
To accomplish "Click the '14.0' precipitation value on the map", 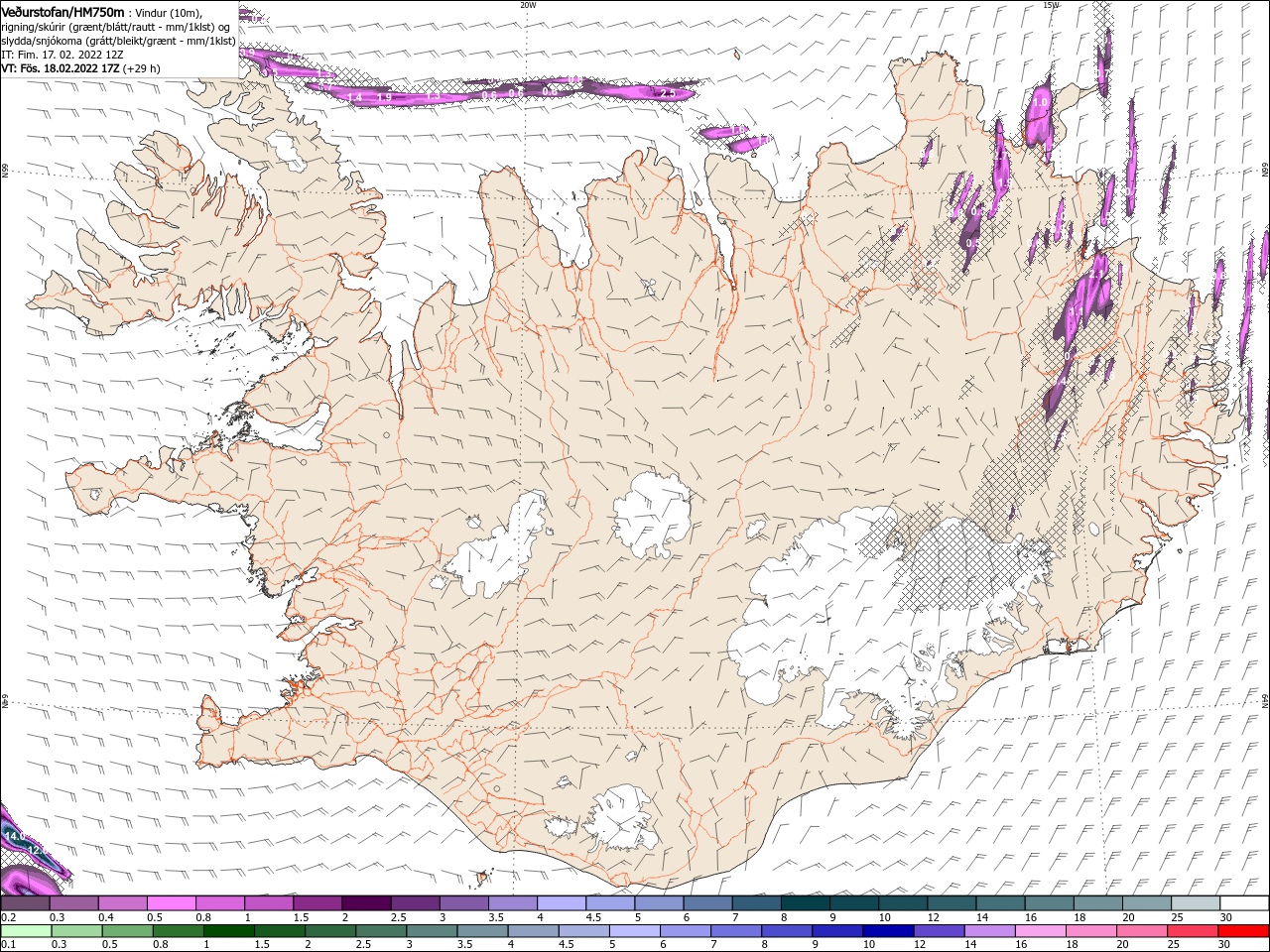I will tap(14, 837).
